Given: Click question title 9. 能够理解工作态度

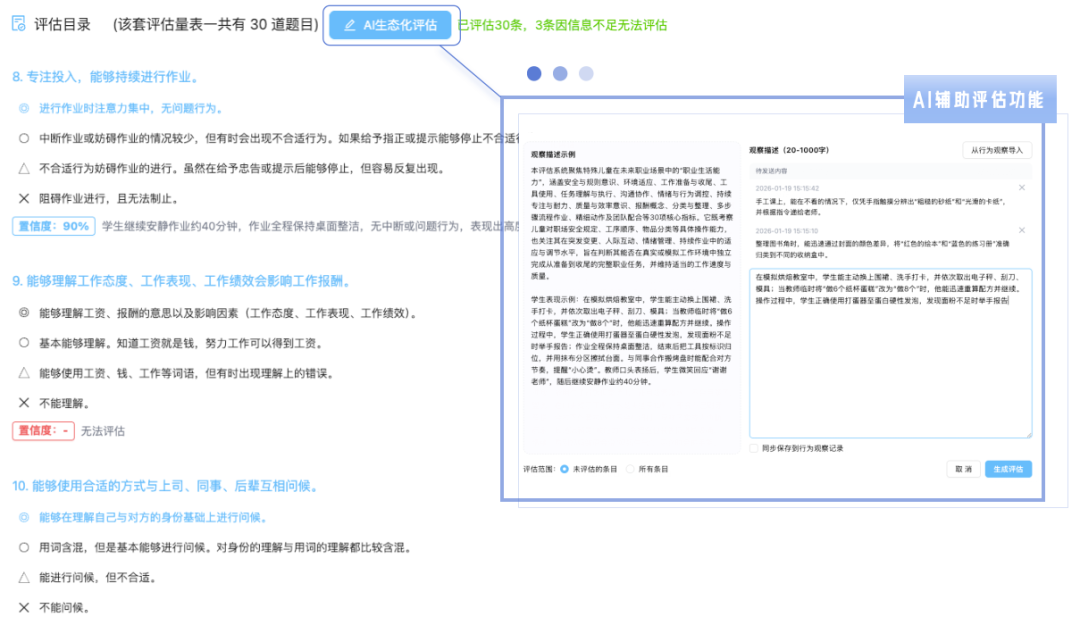Looking at the screenshot, I should [x=184, y=281].
